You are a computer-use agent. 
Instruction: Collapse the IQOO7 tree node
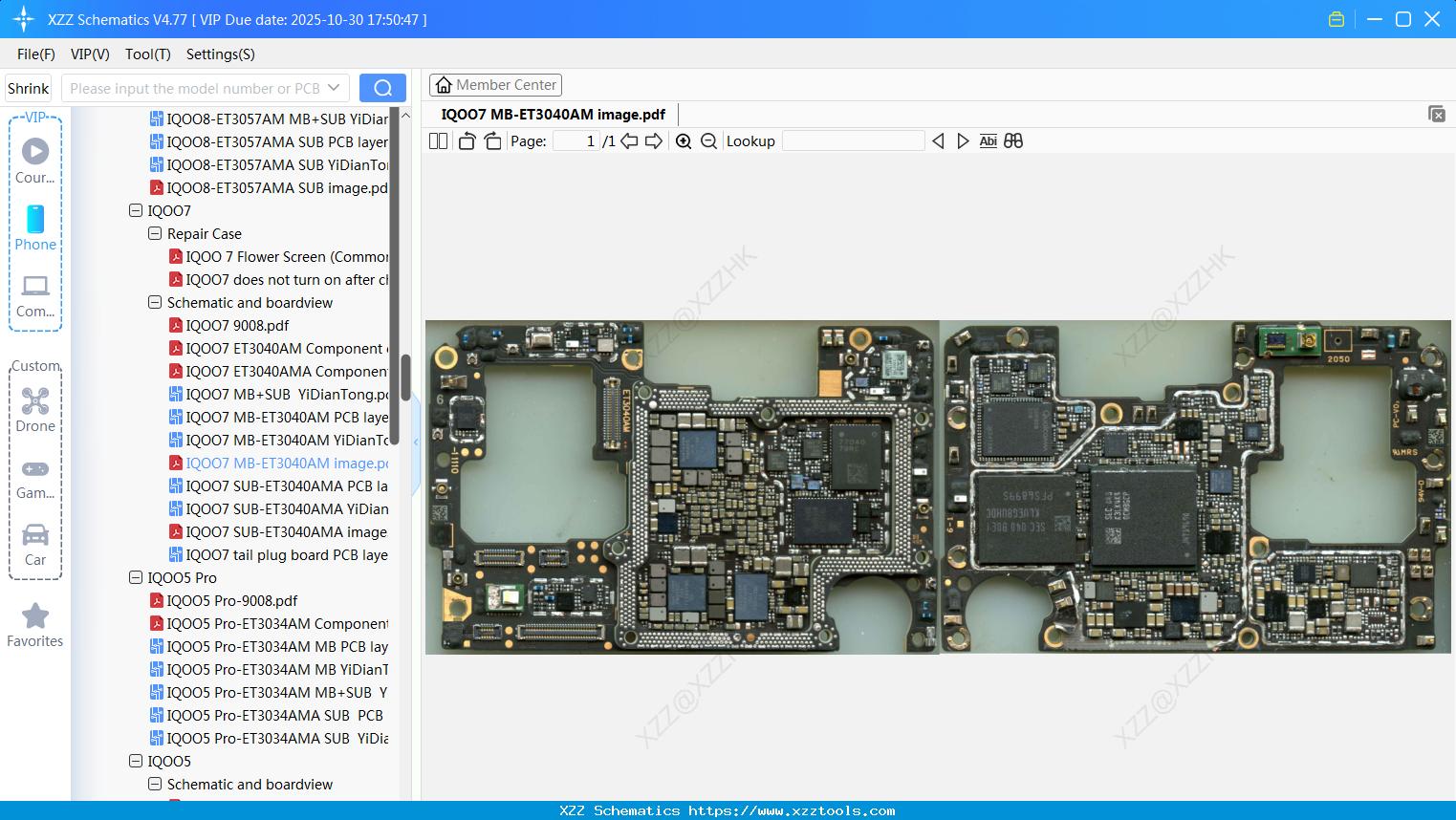(x=135, y=210)
